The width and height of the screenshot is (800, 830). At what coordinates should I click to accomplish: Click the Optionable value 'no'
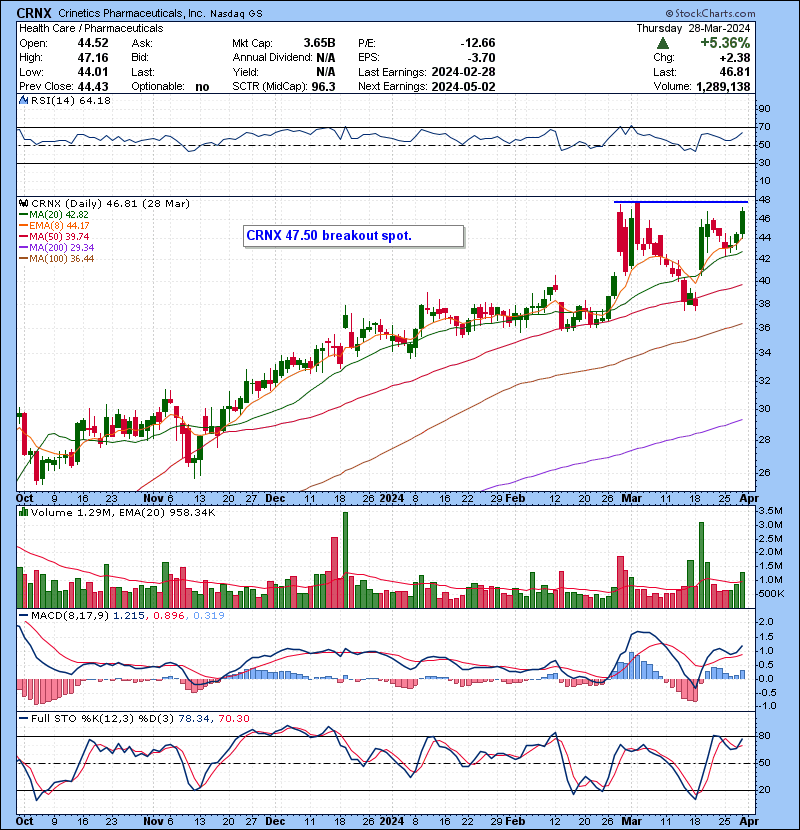click(202, 87)
